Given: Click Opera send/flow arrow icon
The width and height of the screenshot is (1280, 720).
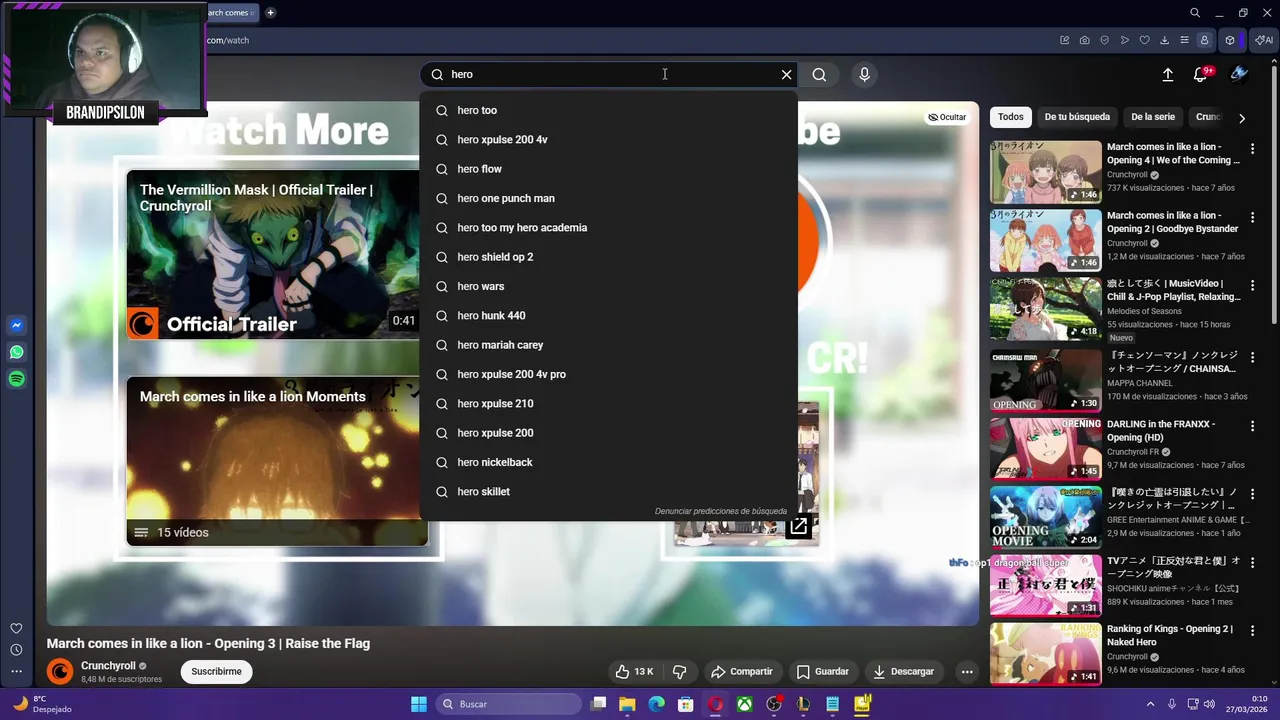Looking at the screenshot, I should coord(1125,40).
